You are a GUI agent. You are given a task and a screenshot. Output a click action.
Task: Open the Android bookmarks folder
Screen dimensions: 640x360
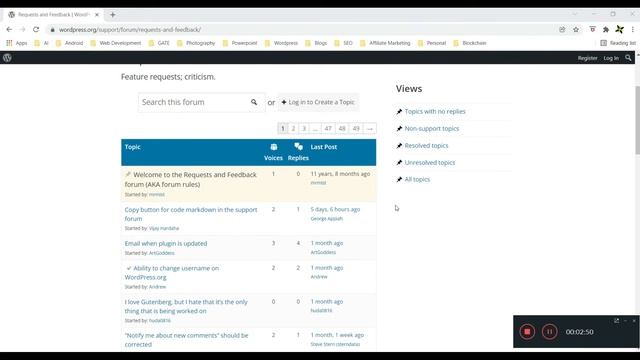tap(69, 43)
